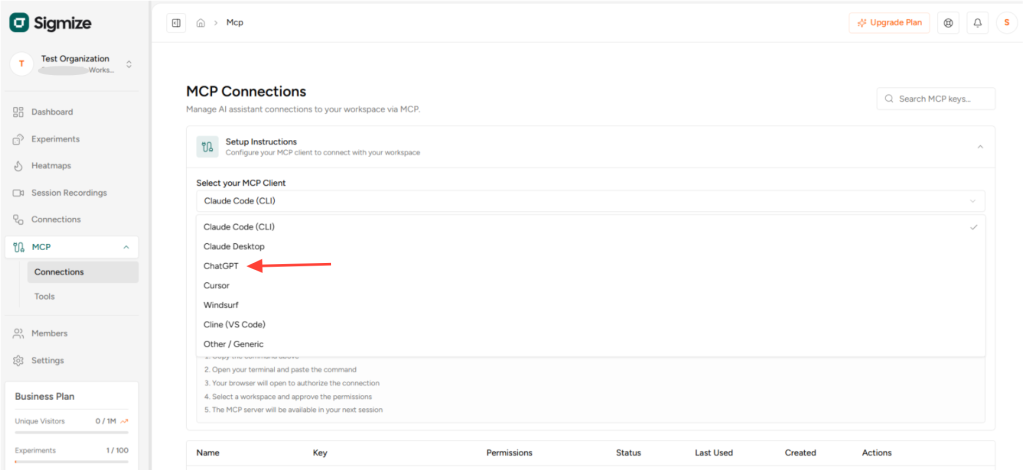The width and height of the screenshot is (1024, 470).
Task: Click the Test Organization avatar T
Action: coord(22,64)
